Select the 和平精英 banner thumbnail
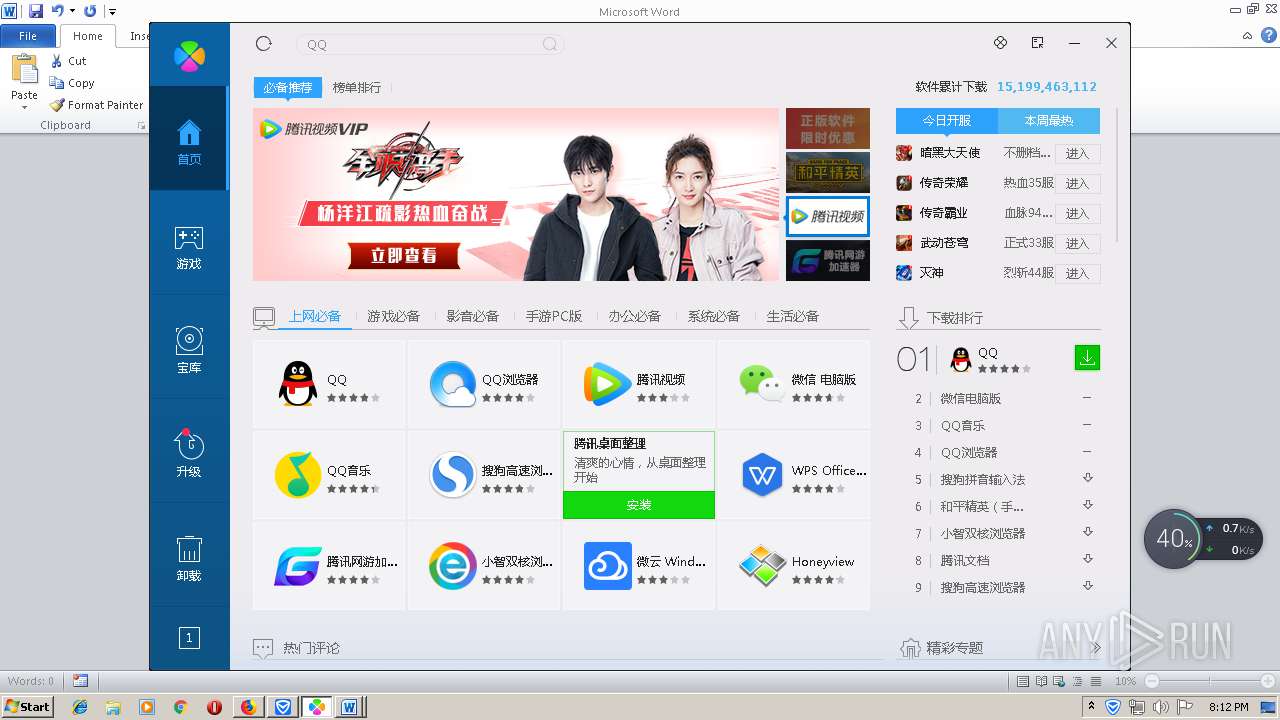This screenshot has height=720, width=1280. pos(828,172)
